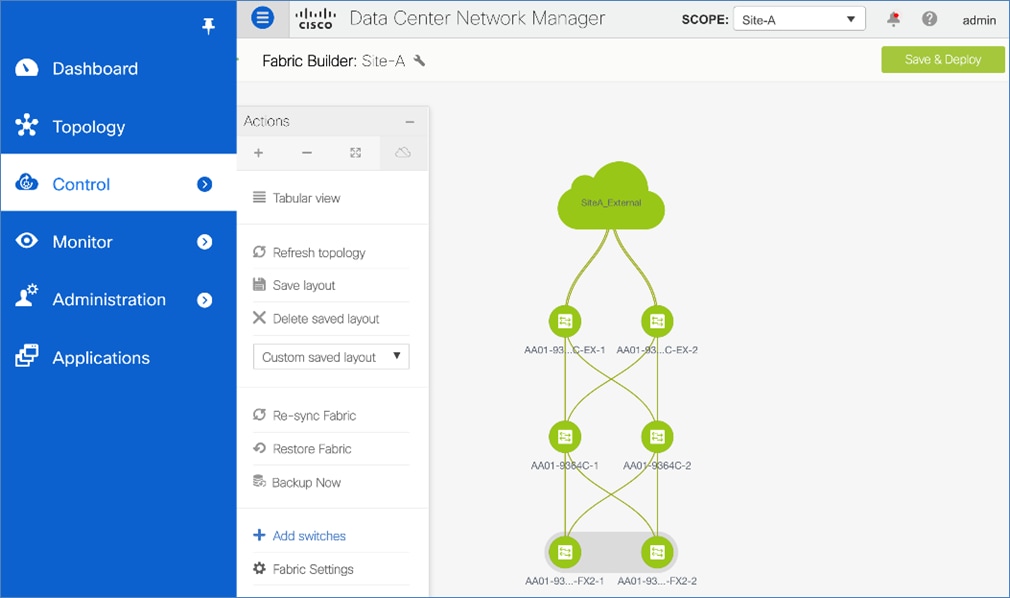Screen dimensions: 1010x598
Task: Open Fabric Settings
Action: point(303,569)
